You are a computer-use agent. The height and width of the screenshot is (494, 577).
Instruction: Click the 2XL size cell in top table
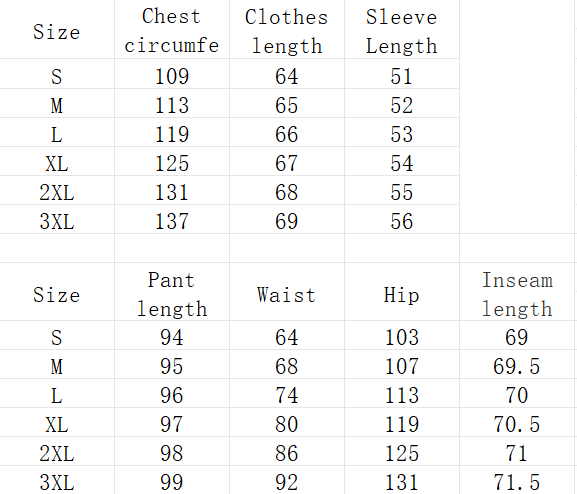[57, 190]
